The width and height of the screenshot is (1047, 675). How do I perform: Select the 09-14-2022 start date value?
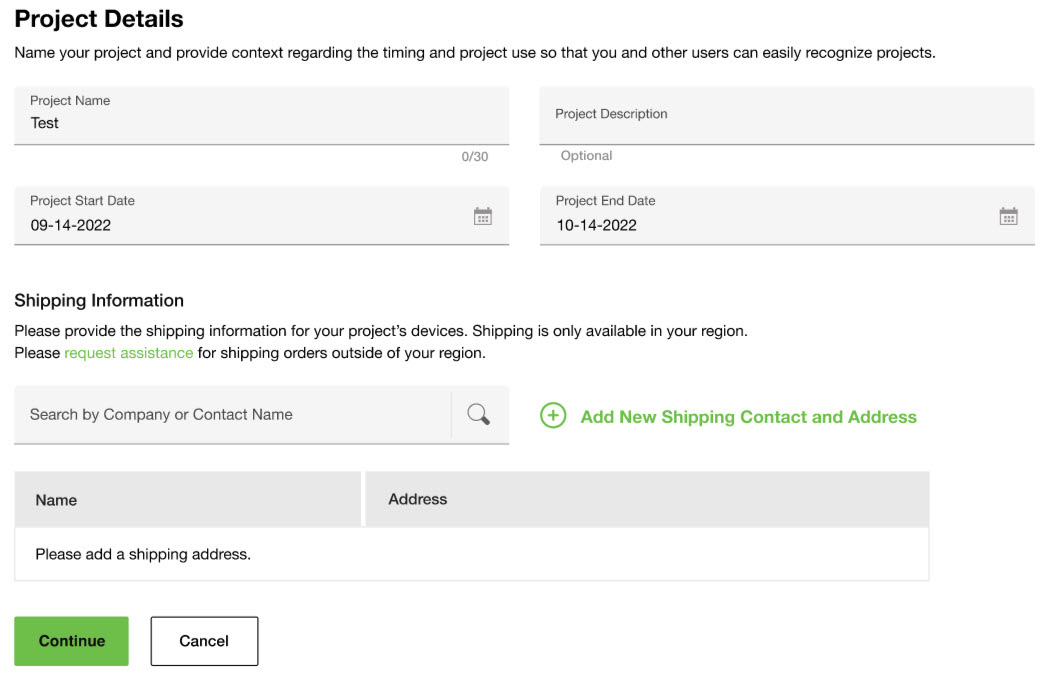[71, 225]
